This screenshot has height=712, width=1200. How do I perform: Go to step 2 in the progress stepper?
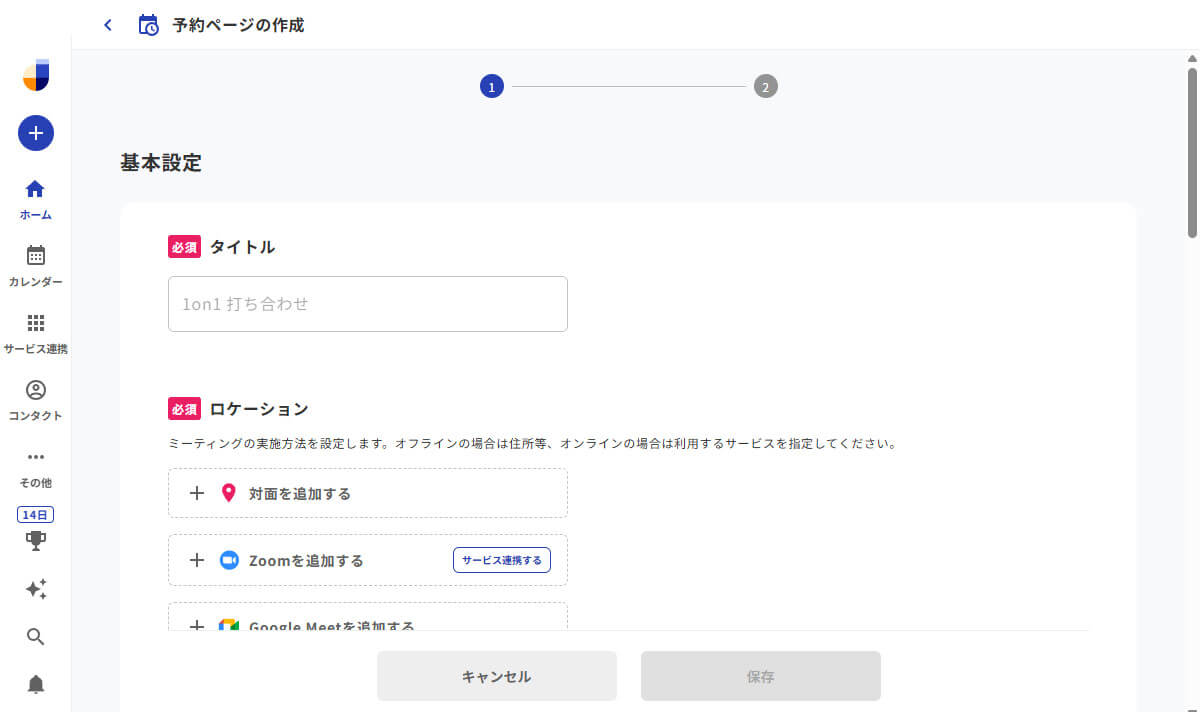click(x=766, y=86)
